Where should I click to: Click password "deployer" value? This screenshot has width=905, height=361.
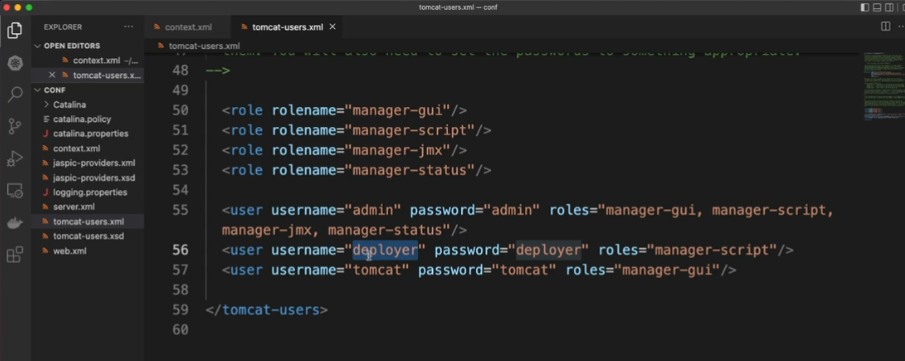[x=548, y=250]
